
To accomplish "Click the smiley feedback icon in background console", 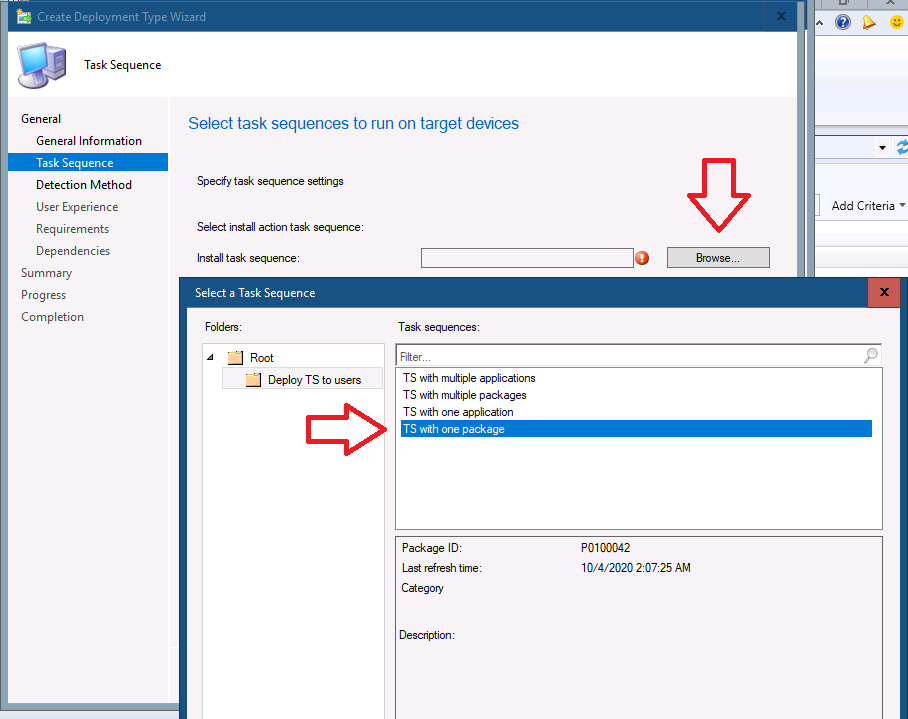I will coord(896,23).
